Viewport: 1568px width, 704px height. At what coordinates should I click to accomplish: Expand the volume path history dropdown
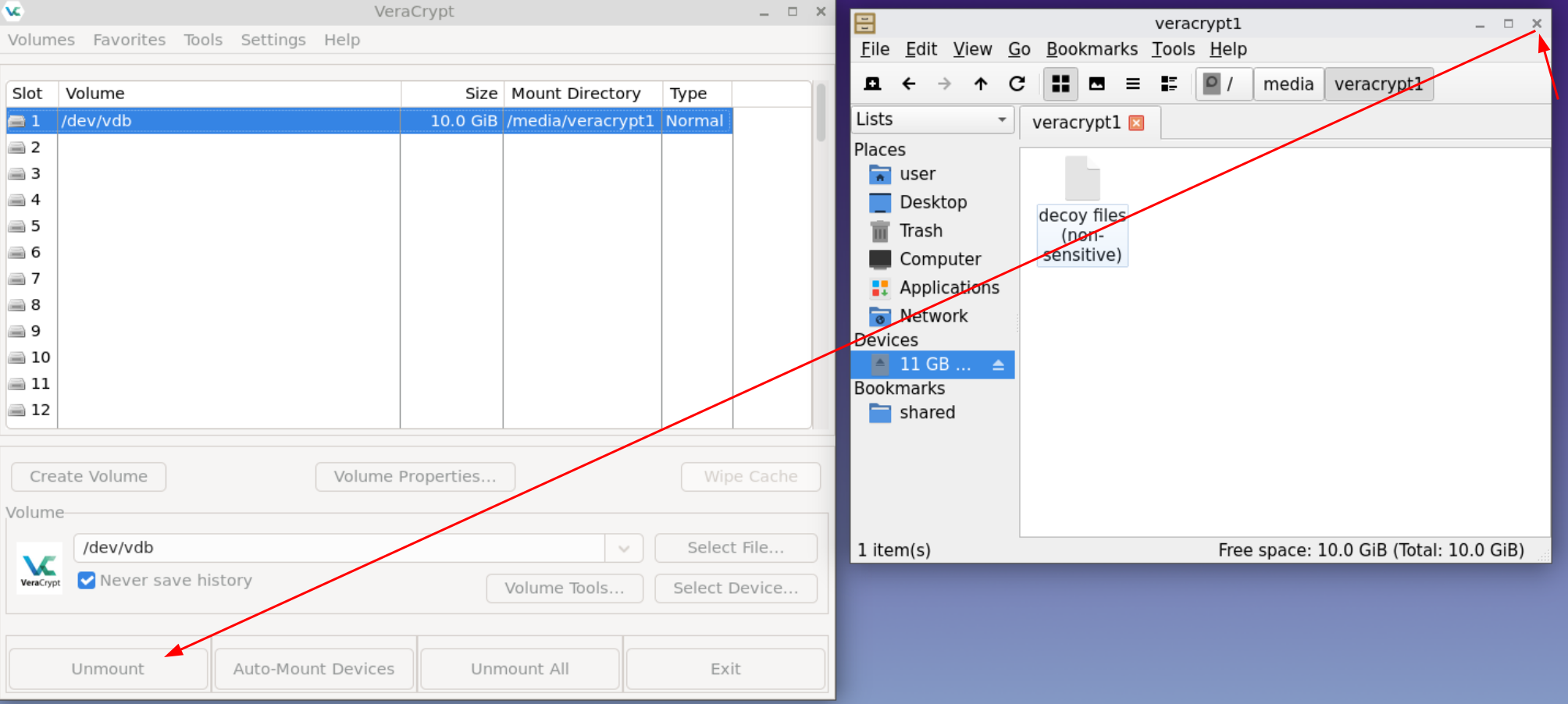(x=624, y=548)
